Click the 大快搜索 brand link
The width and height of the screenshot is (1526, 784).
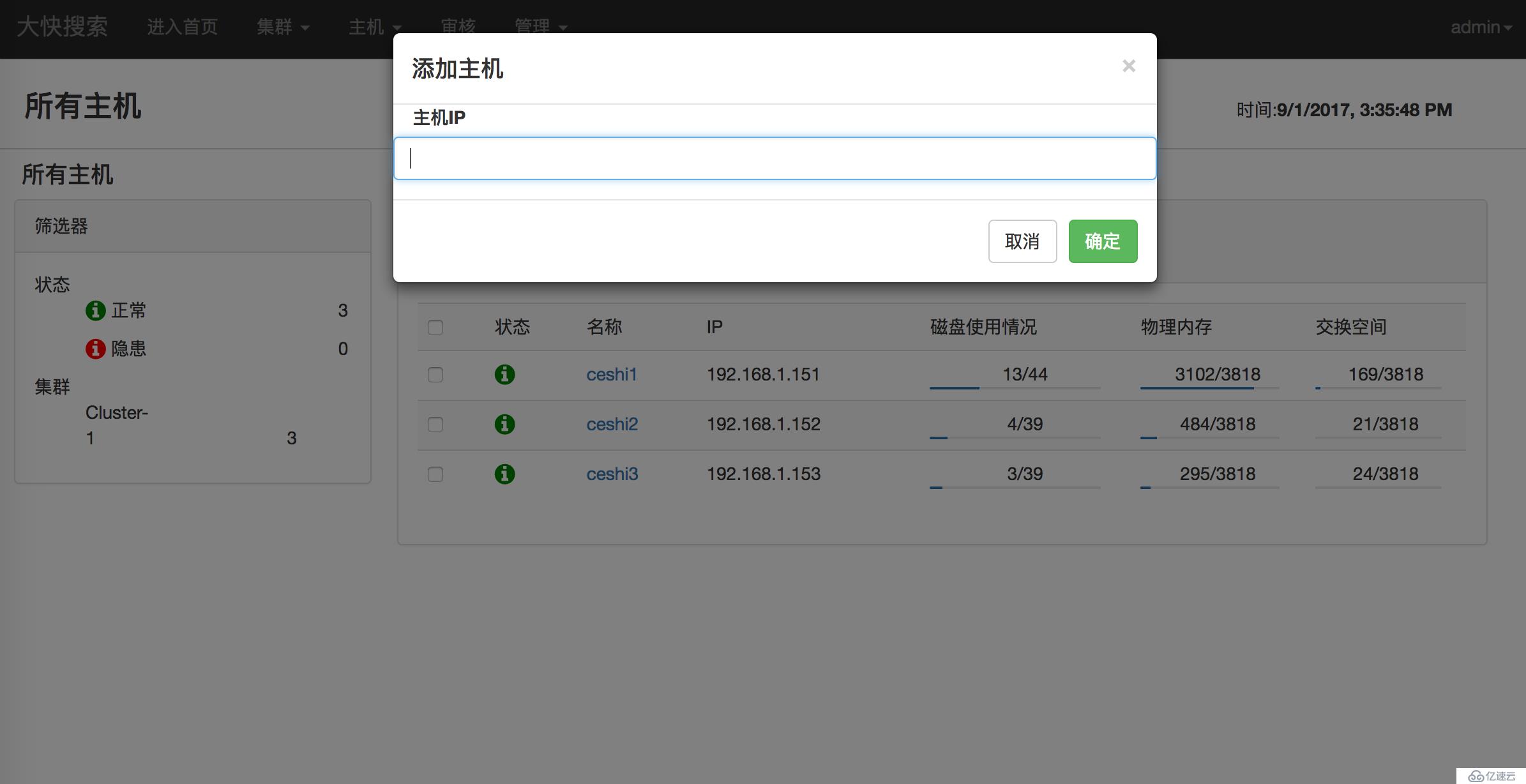pyautogui.click(x=63, y=27)
